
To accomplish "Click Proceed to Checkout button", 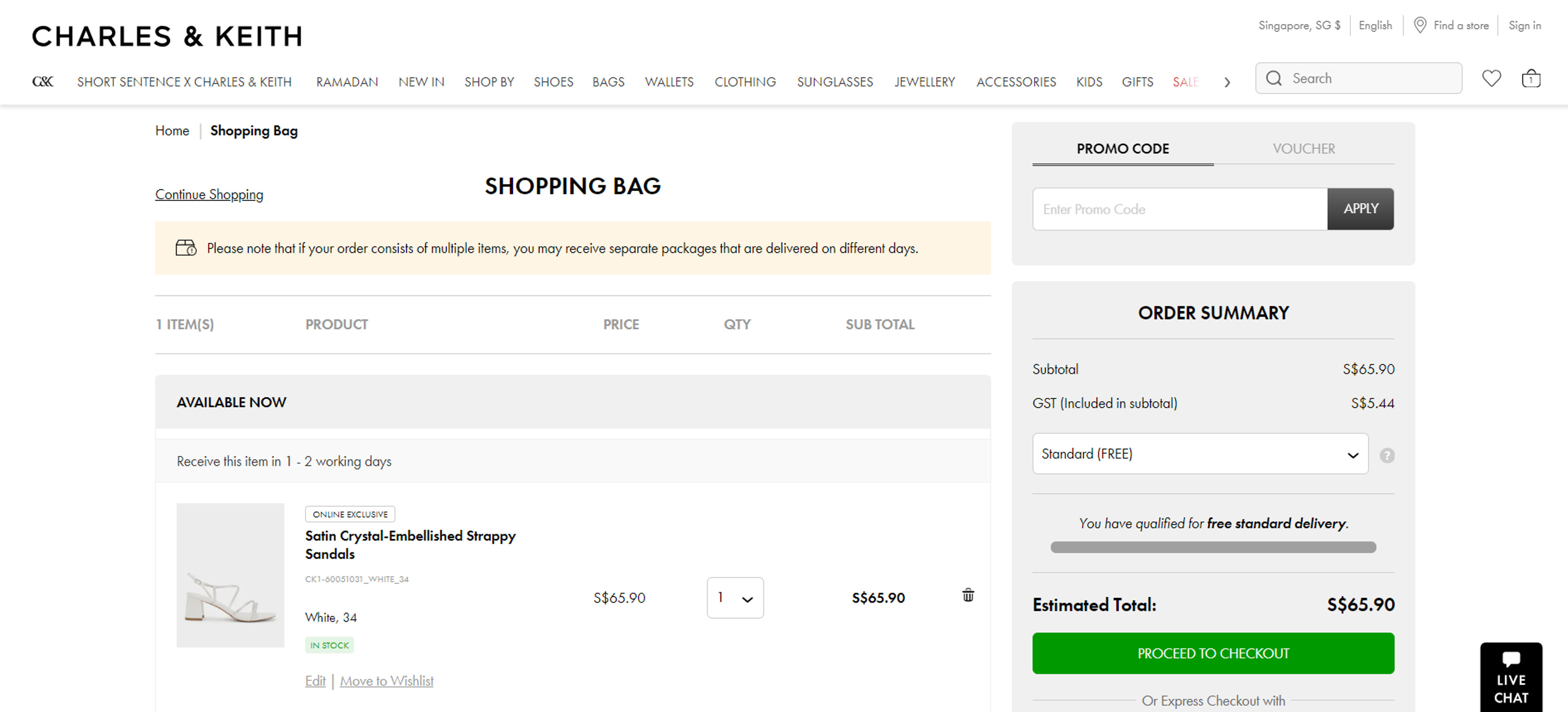I will click(x=1212, y=653).
